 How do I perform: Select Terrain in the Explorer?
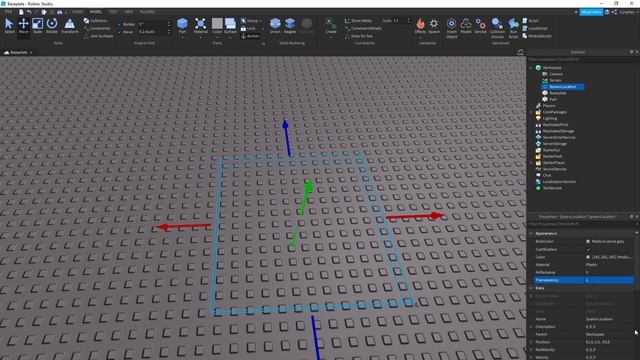555,80
